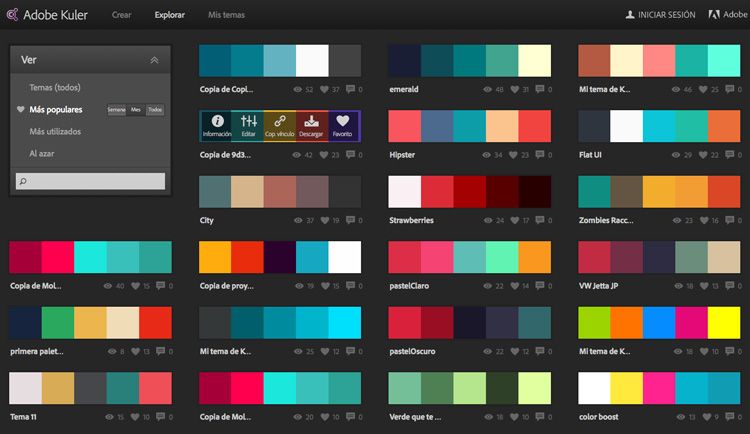Click the white swatch in Copia de Copi palette
Viewport: 750px width, 434px height.
click(312, 61)
